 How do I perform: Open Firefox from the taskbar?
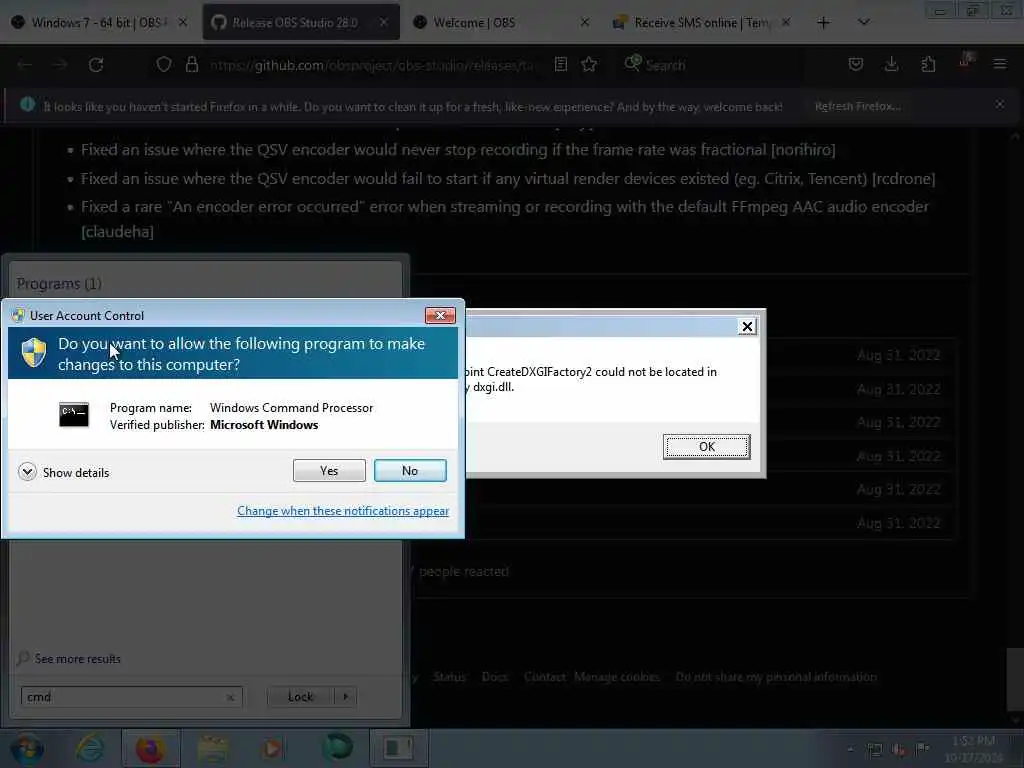(151, 748)
